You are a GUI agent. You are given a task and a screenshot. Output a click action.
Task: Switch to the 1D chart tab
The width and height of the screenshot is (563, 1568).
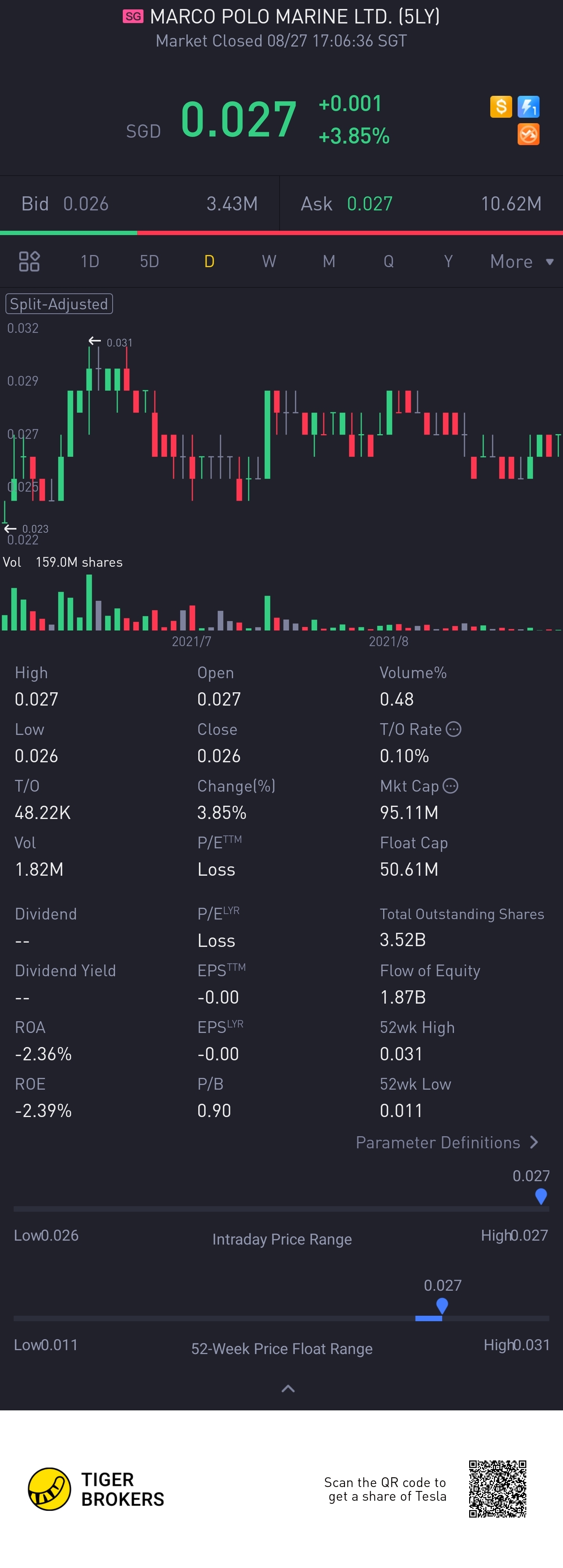(x=90, y=262)
